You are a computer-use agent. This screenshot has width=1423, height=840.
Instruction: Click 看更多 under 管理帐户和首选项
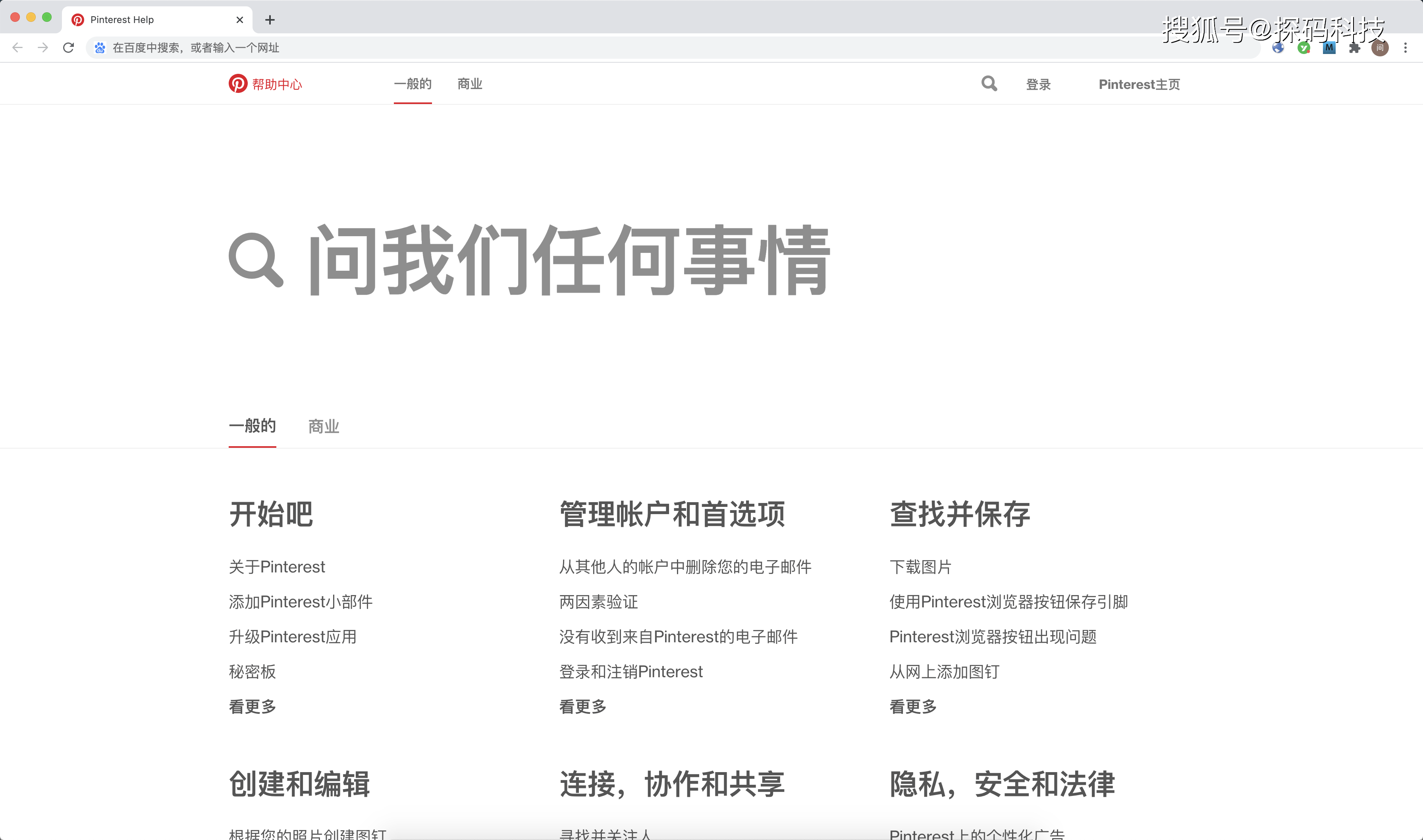click(583, 706)
